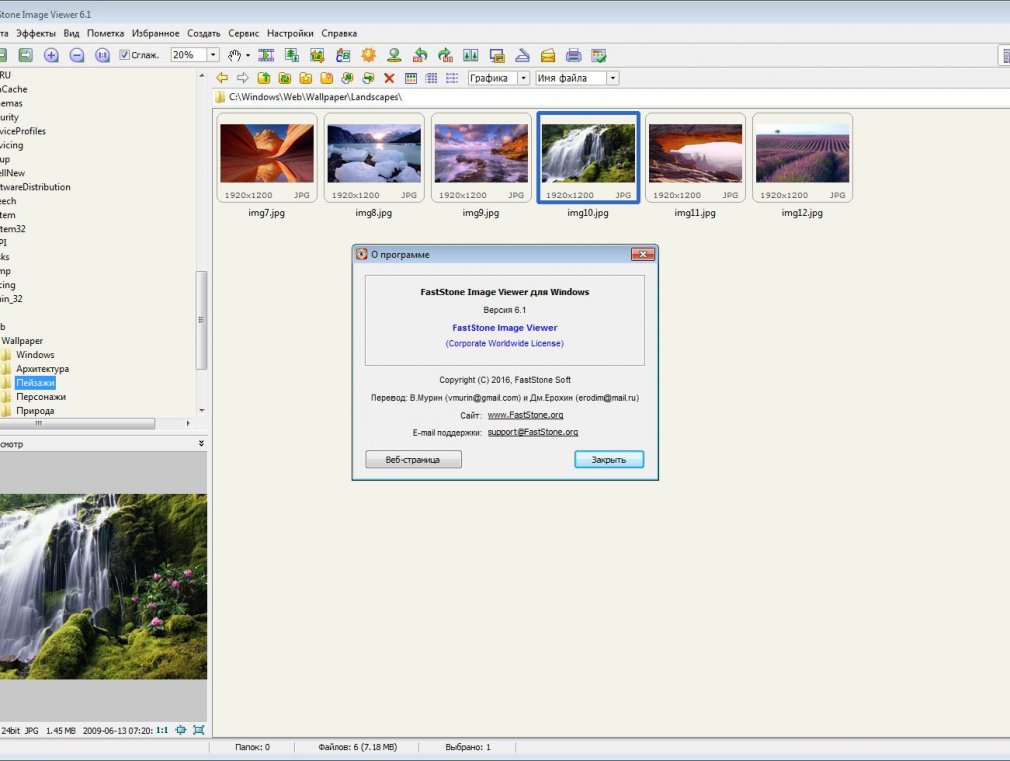Viewport: 1010px width, 761px height.
Task: Open the 20% zoom level dropdown
Action: click(213, 55)
